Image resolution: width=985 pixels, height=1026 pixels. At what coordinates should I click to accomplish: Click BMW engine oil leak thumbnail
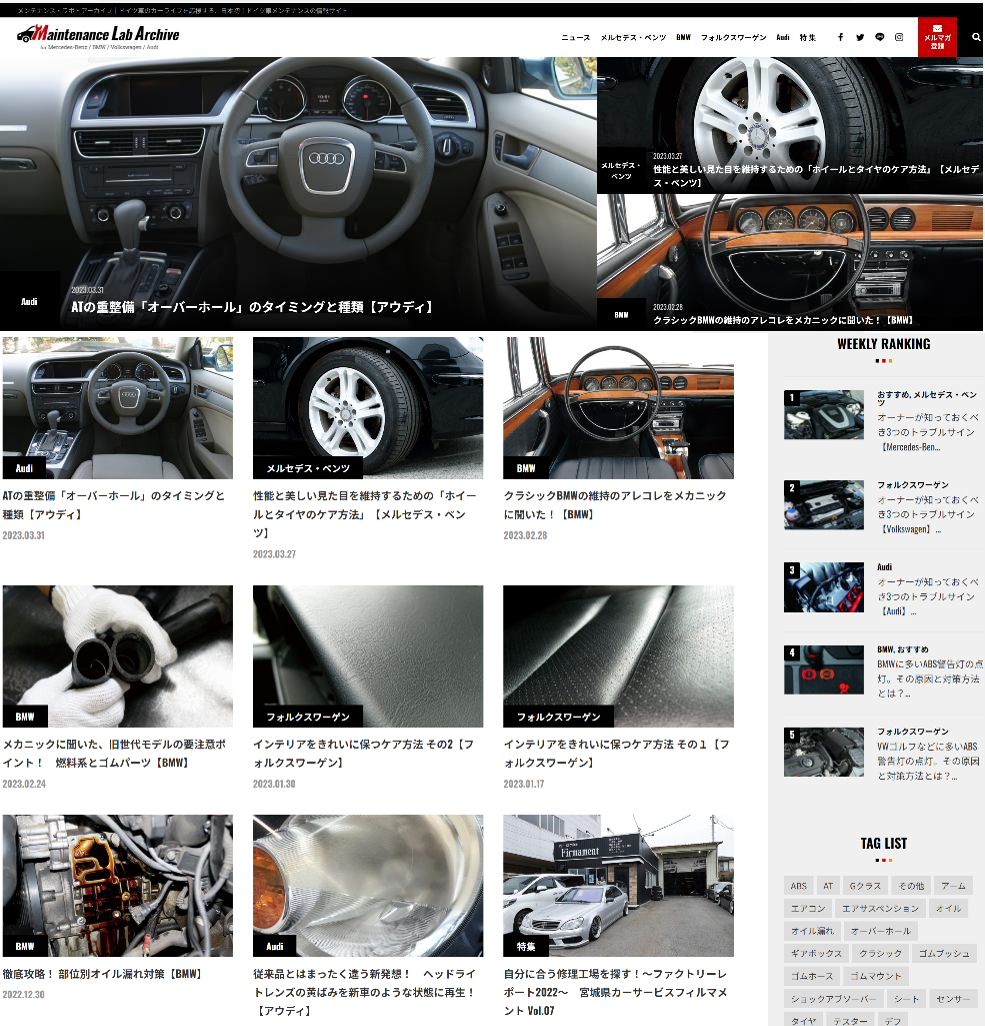tap(118, 885)
